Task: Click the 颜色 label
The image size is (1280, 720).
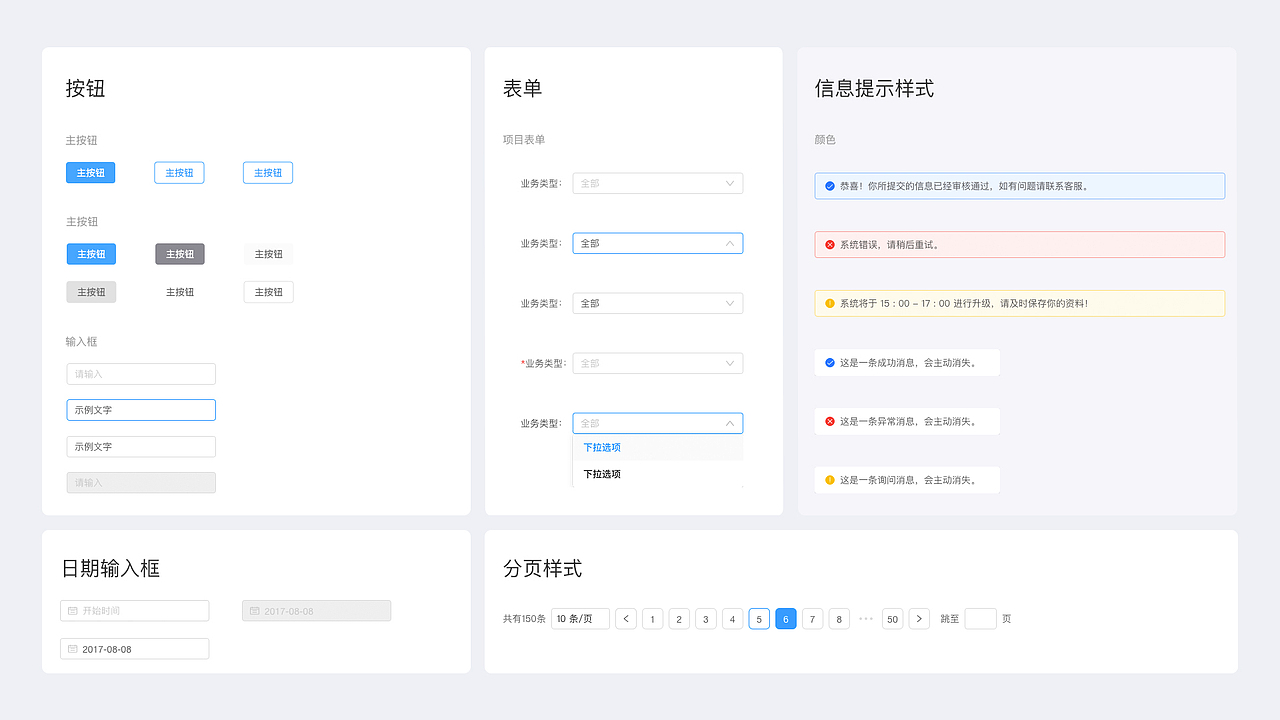Action: 825,140
